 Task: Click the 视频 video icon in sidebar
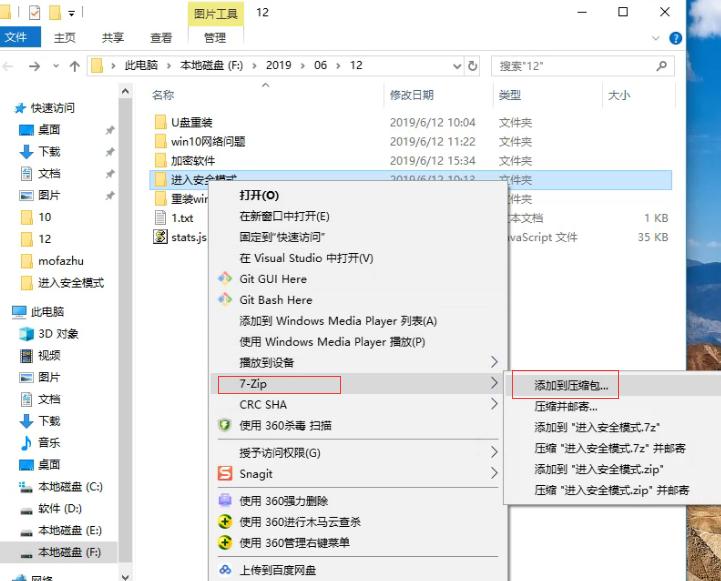(27, 355)
